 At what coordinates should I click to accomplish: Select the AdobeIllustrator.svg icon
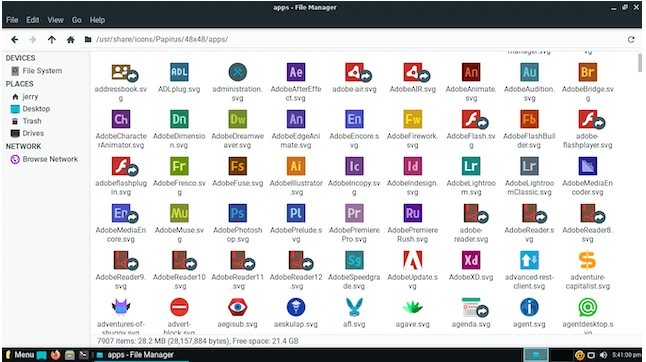[x=296, y=166]
